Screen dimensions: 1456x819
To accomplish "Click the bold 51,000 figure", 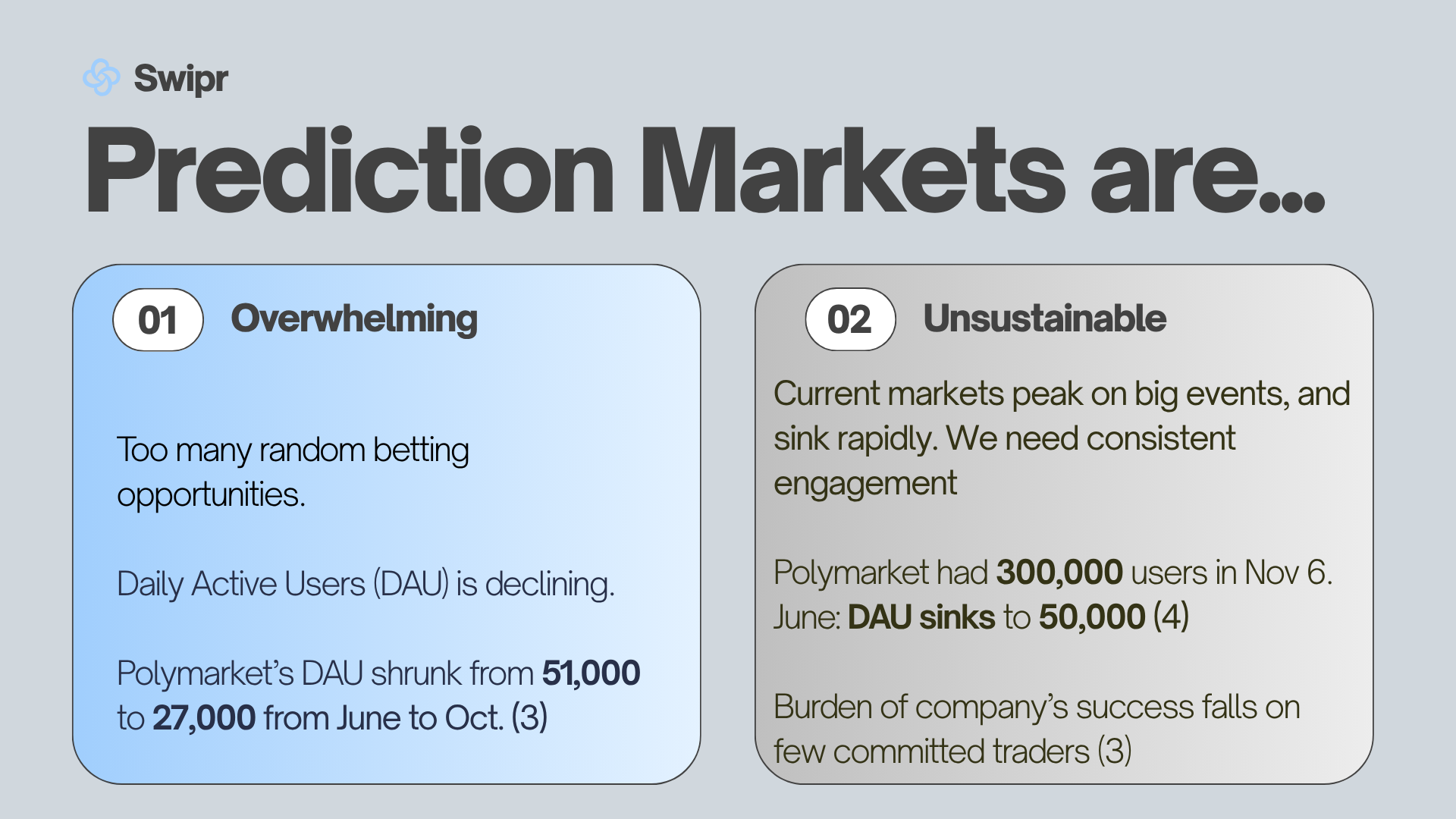I will (591, 673).
